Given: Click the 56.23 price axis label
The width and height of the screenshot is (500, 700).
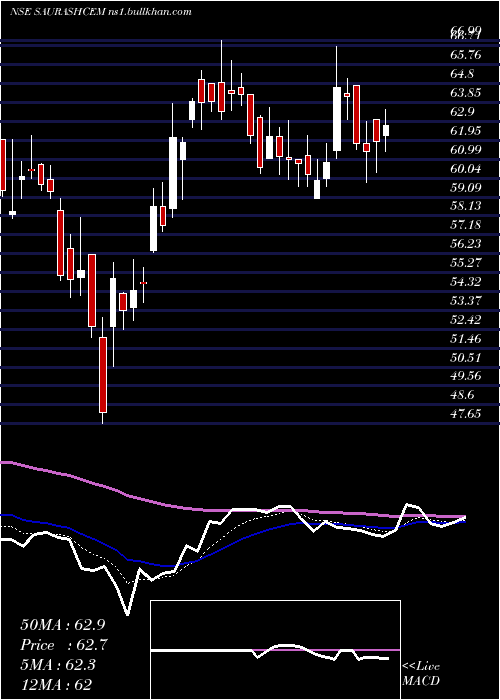Looking at the screenshot, I should [x=466, y=244].
